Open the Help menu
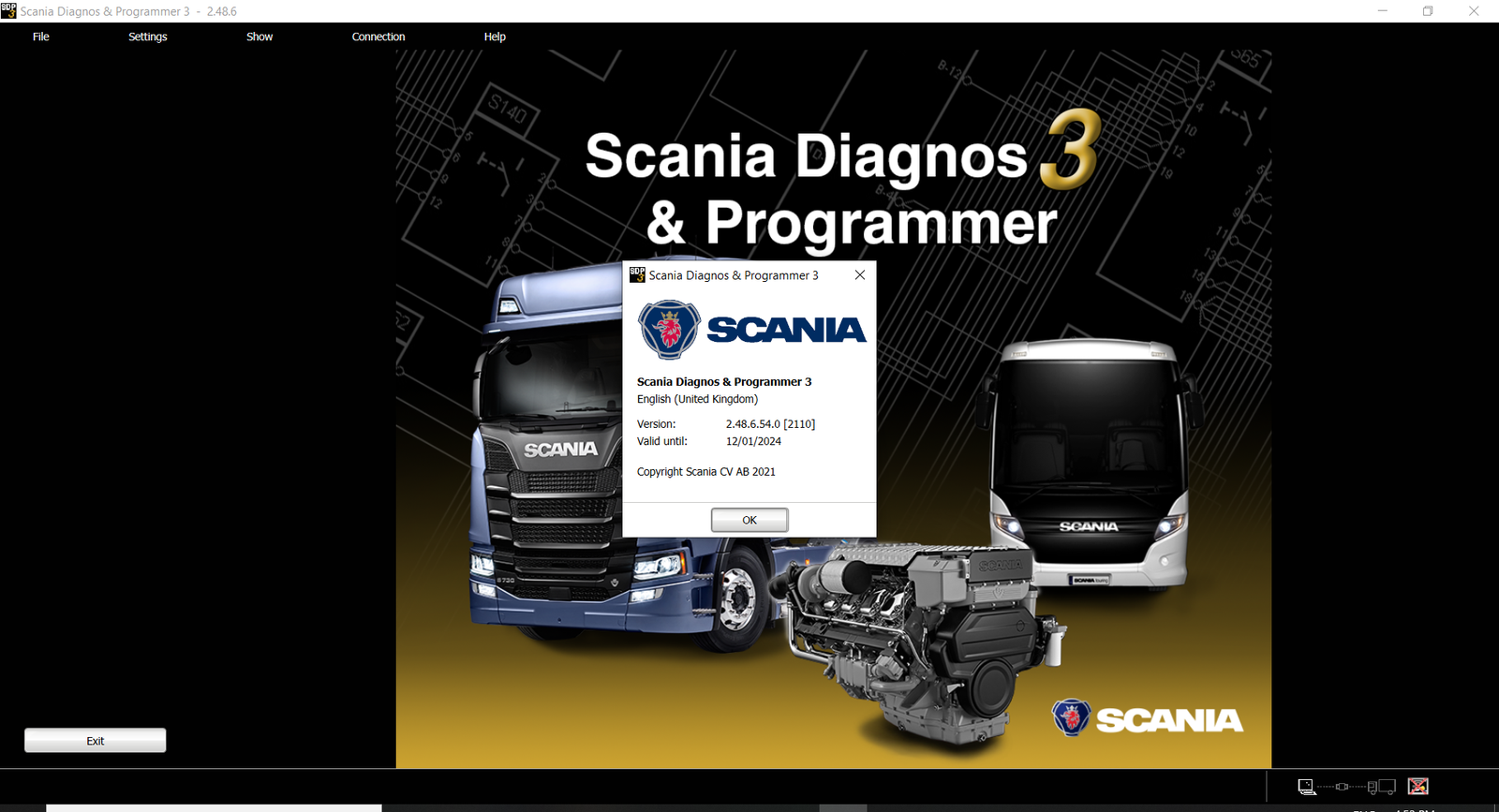The image size is (1499, 812). click(x=495, y=37)
